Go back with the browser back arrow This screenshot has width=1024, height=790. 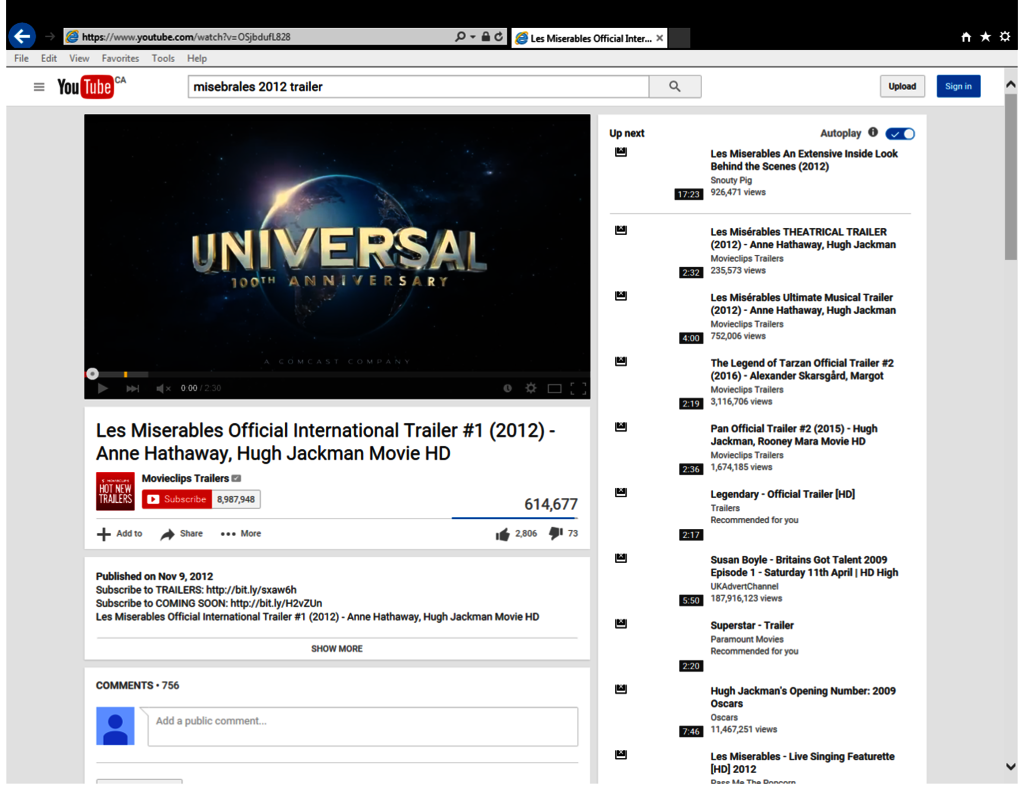(22, 36)
